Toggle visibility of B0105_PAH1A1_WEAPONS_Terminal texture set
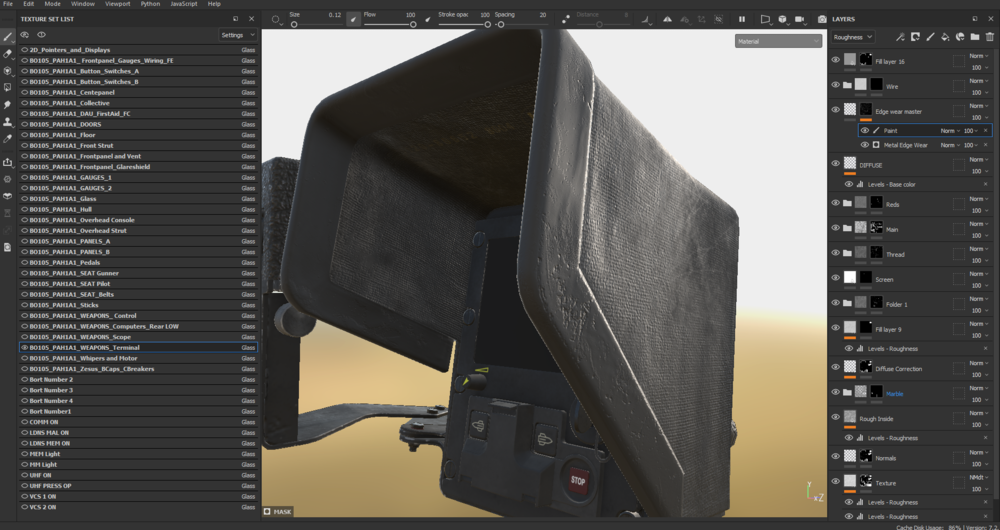Image resolution: width=1000 pixels, height=530 pixels. pos(25,348)
